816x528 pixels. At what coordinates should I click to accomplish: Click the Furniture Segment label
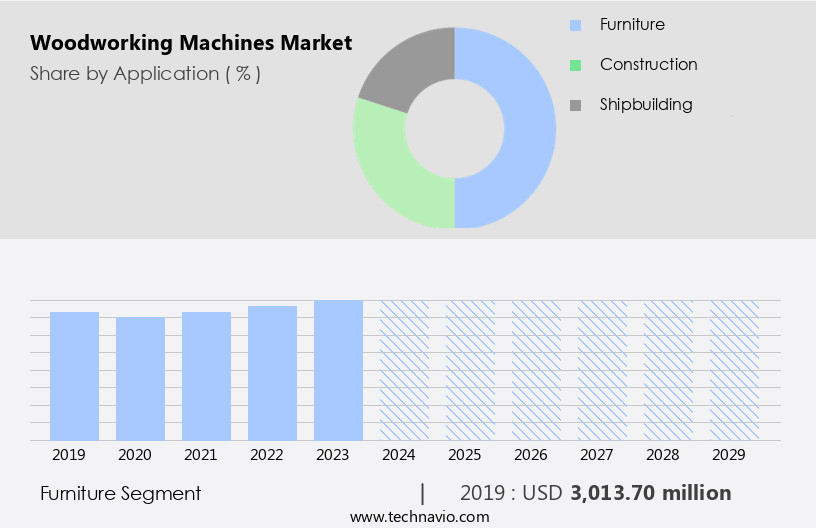click(120, 493)
